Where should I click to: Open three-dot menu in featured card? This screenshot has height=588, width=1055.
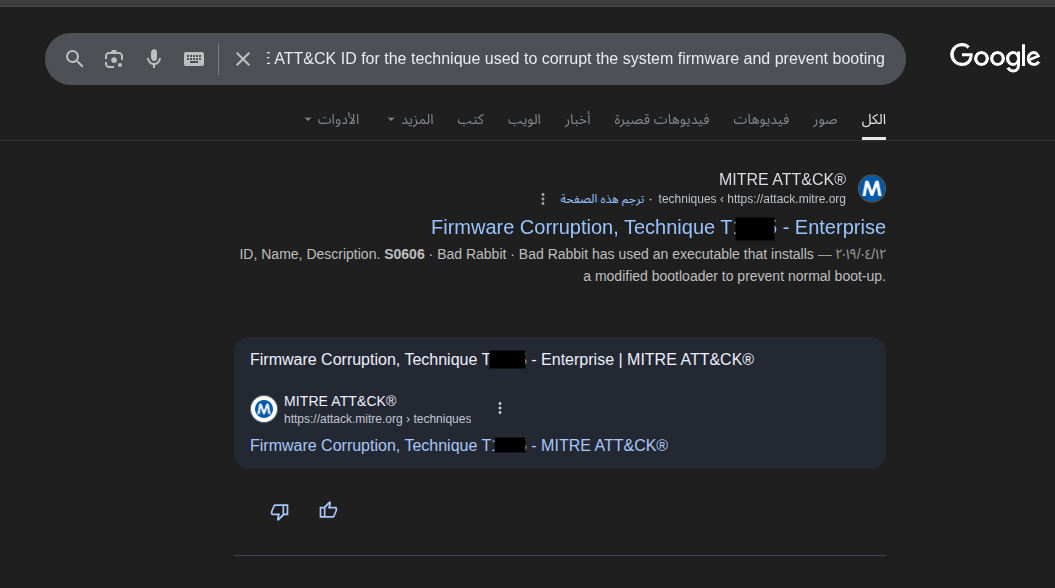coord(500,408)
